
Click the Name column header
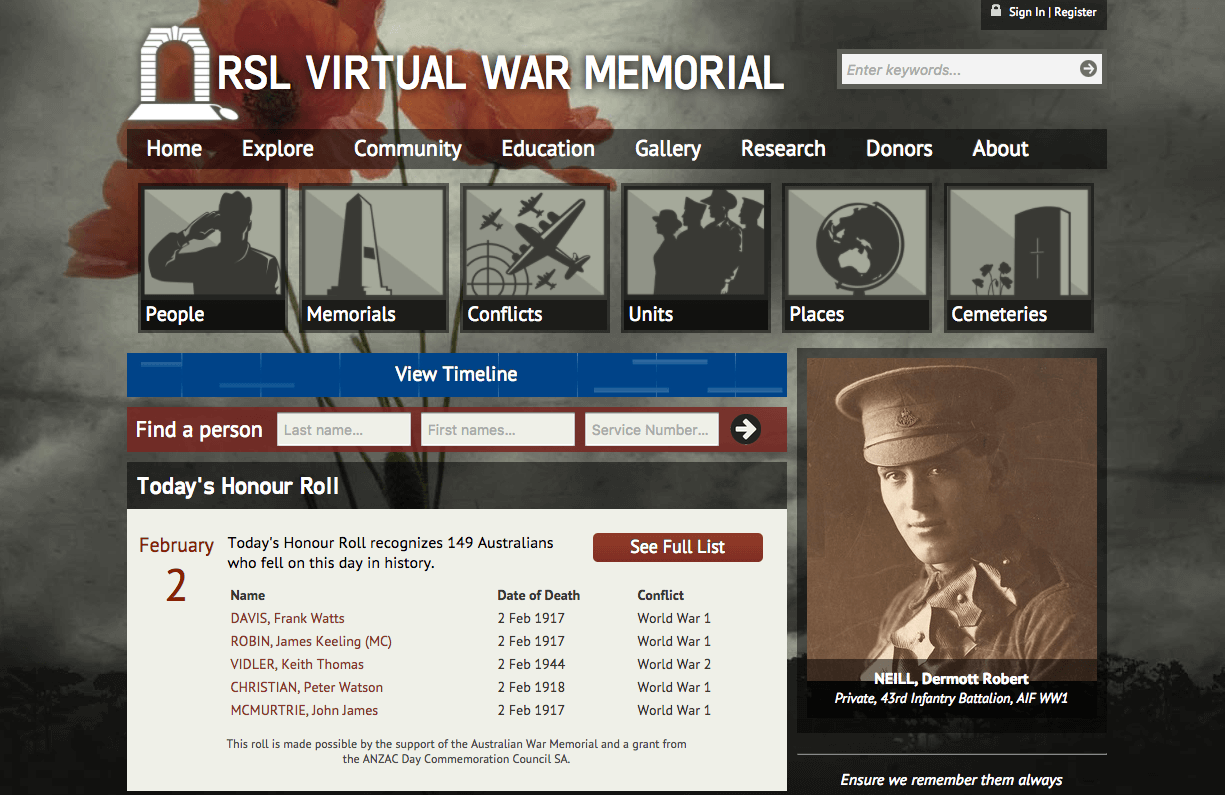pos(248,595)
